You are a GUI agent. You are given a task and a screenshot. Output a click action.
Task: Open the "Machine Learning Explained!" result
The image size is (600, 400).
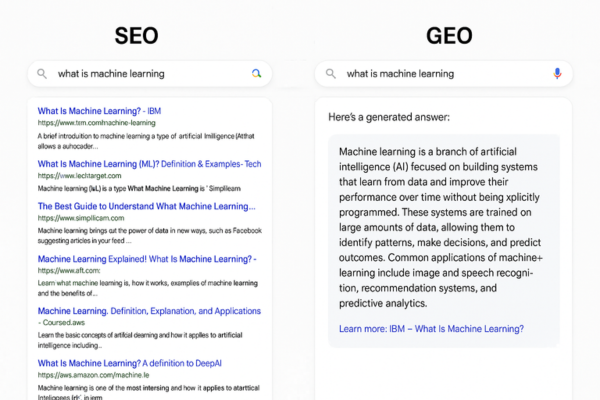click(147, 258)
